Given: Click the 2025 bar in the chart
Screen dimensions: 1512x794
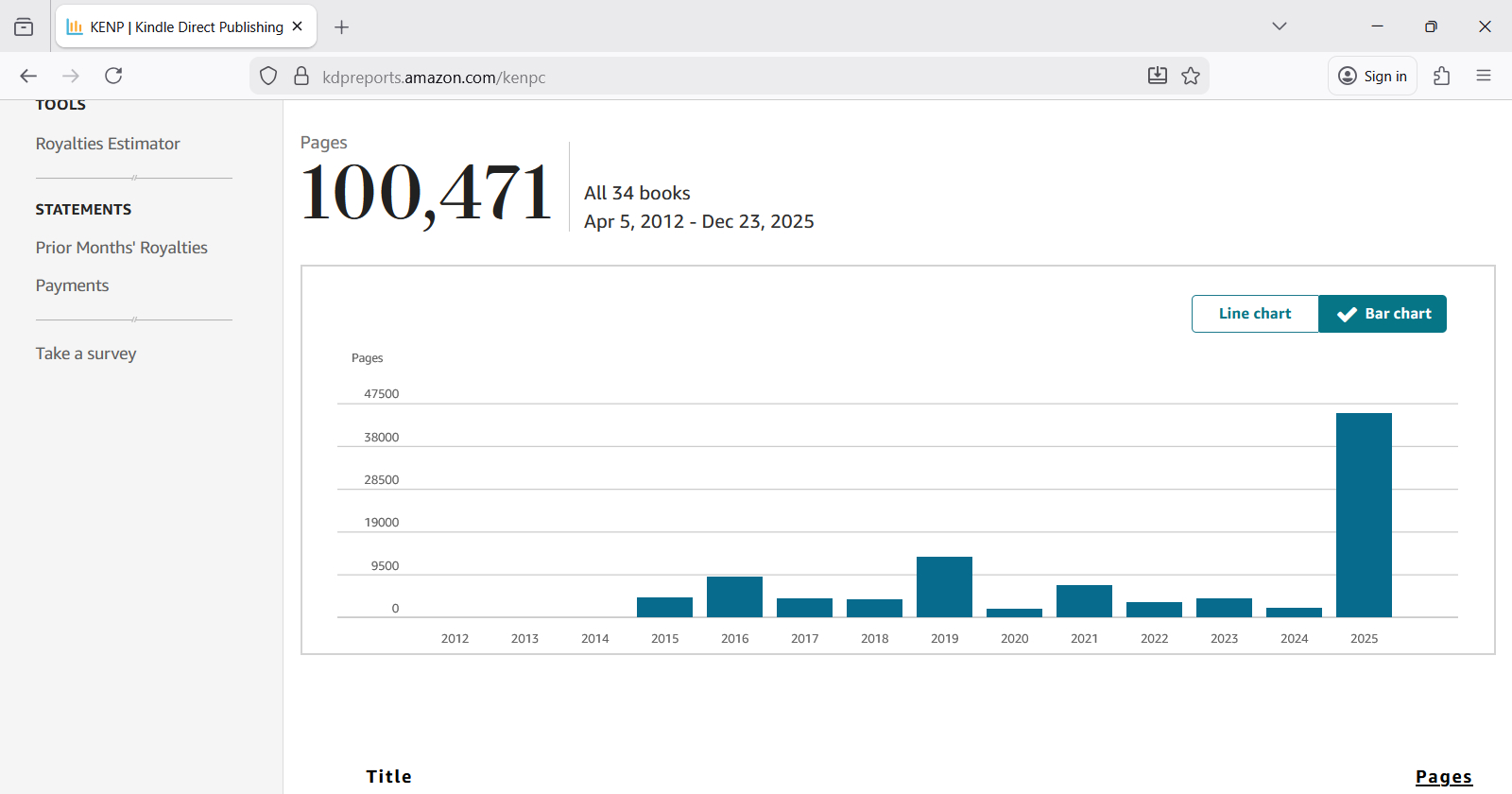Looking at the screenshot, I should 1364,515.
